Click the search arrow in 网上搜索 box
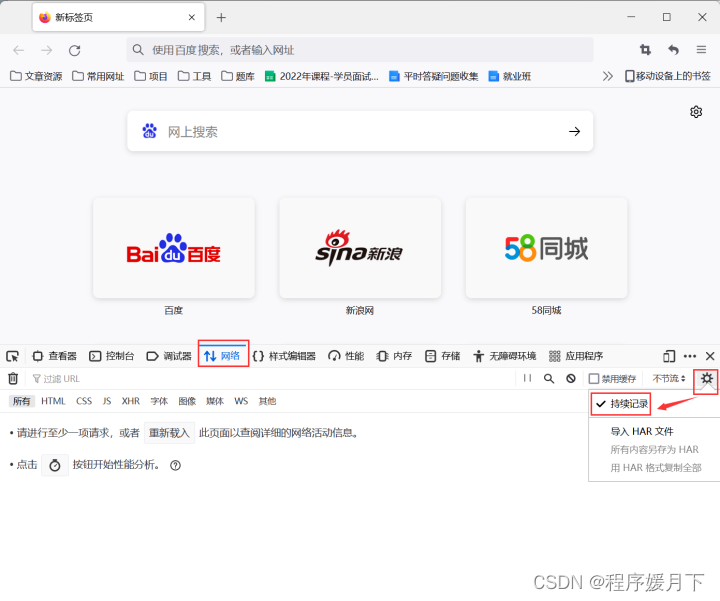This screenshot has height=601, width=720. pos(574,132)
